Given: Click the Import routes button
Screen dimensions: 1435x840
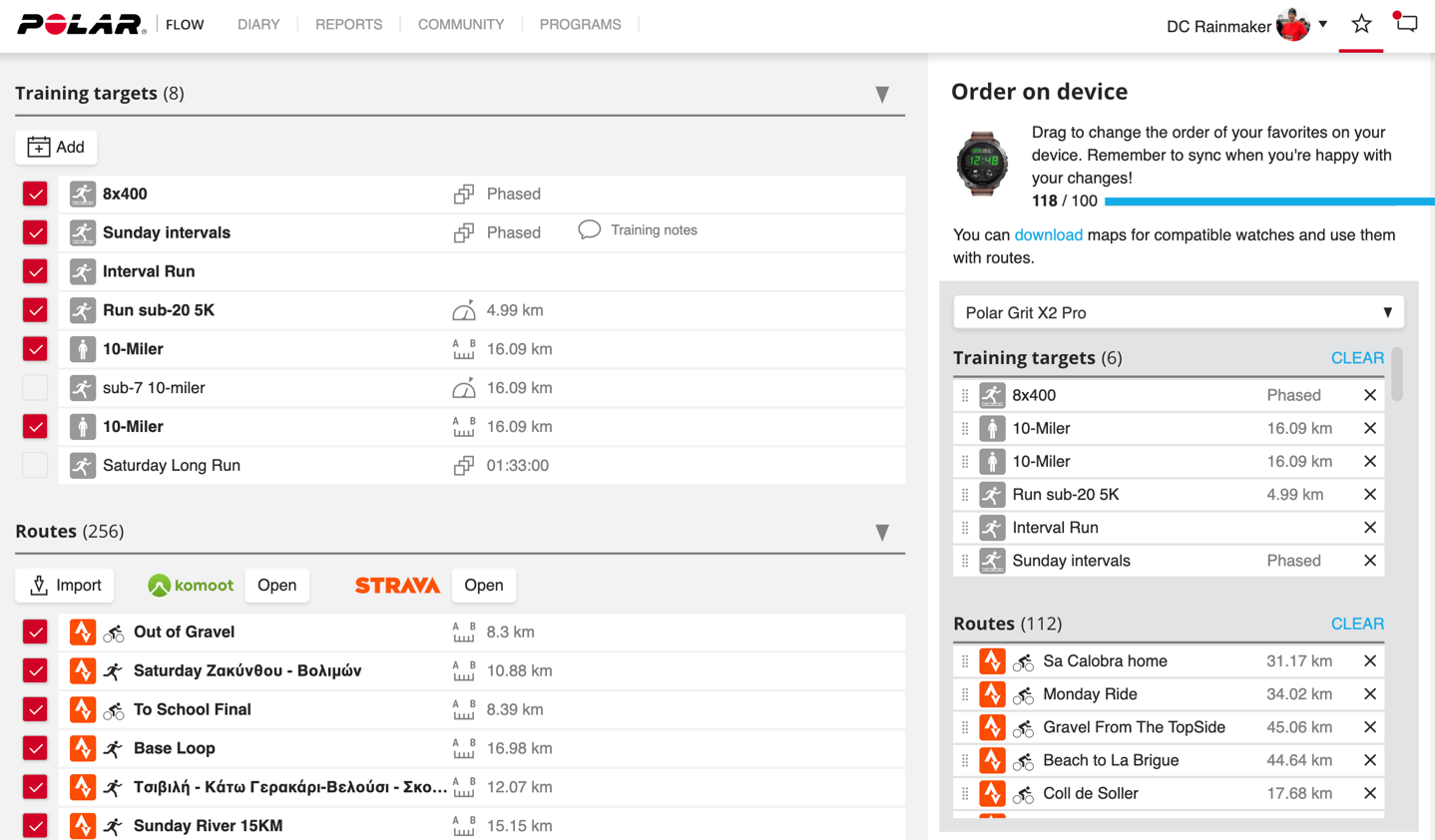Looking at the screenshot, I should 65,586.
